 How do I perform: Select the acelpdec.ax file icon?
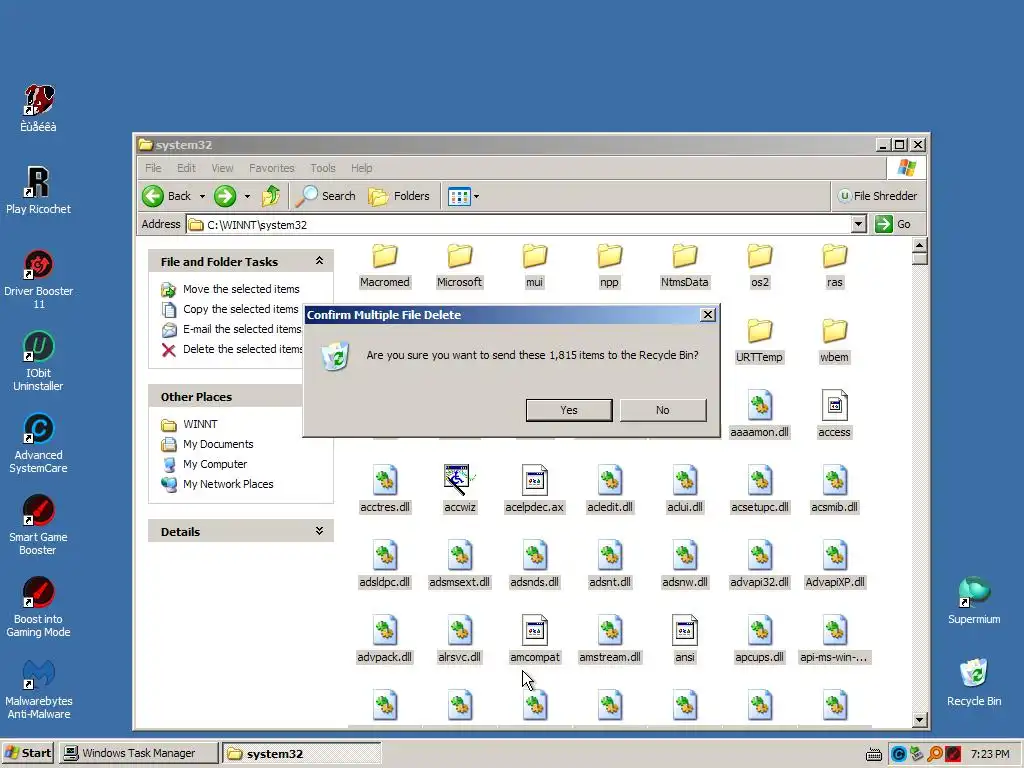tap(535, 481)
